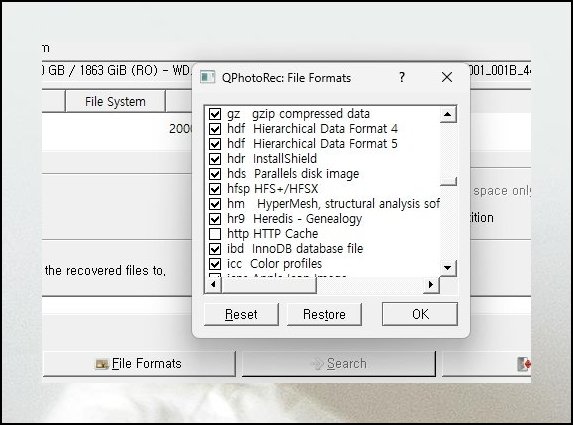Click the File Formats button's picture icon

click(x=102, y=364)
